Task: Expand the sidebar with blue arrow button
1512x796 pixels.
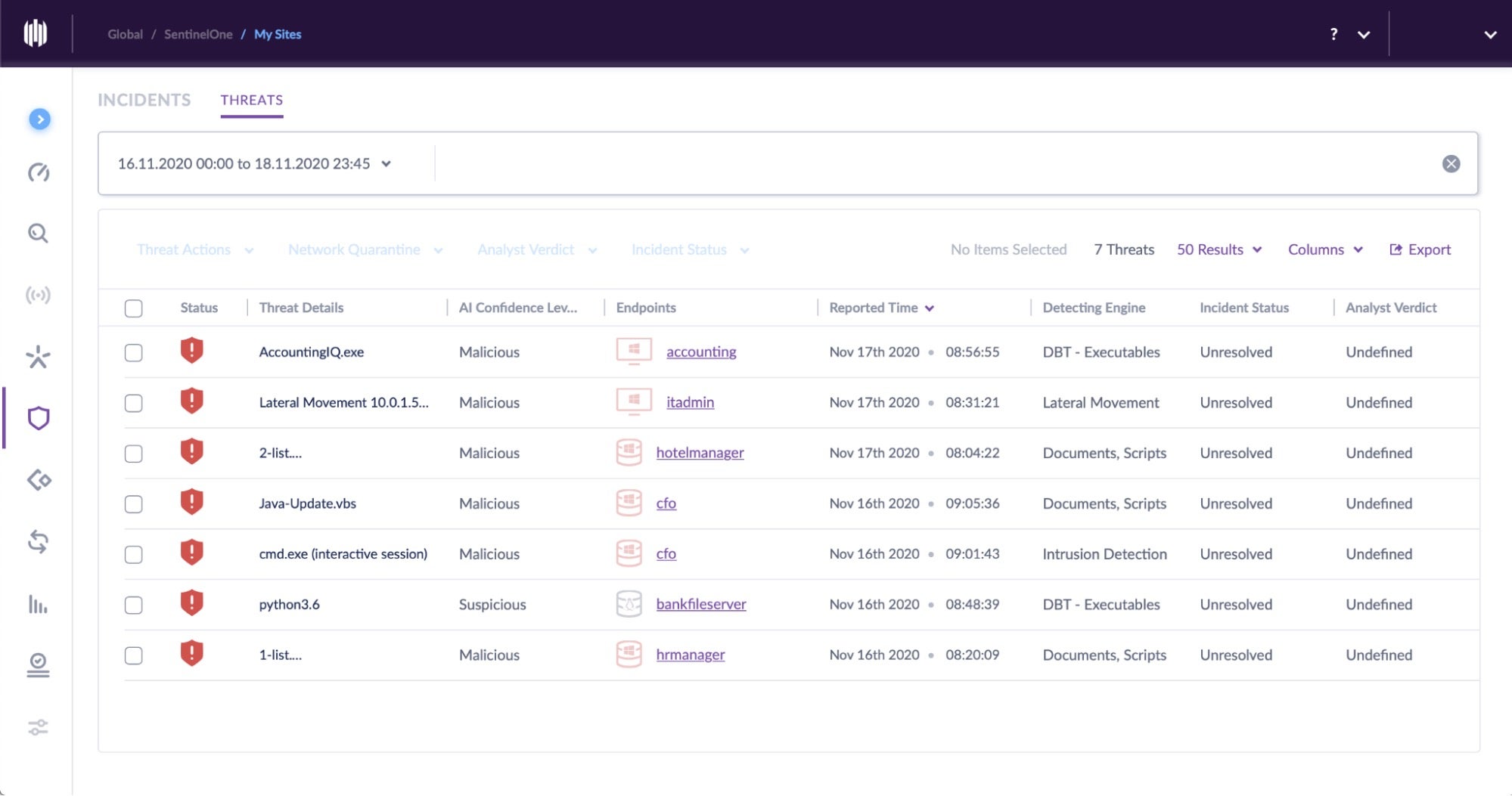Action: (39, 119)
